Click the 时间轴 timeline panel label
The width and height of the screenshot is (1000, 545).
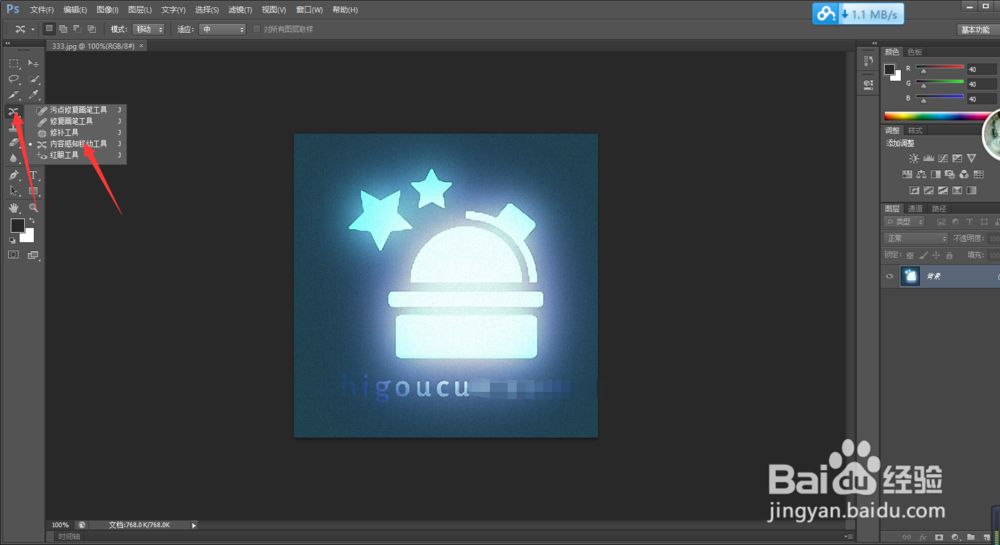tap(69, 537)
